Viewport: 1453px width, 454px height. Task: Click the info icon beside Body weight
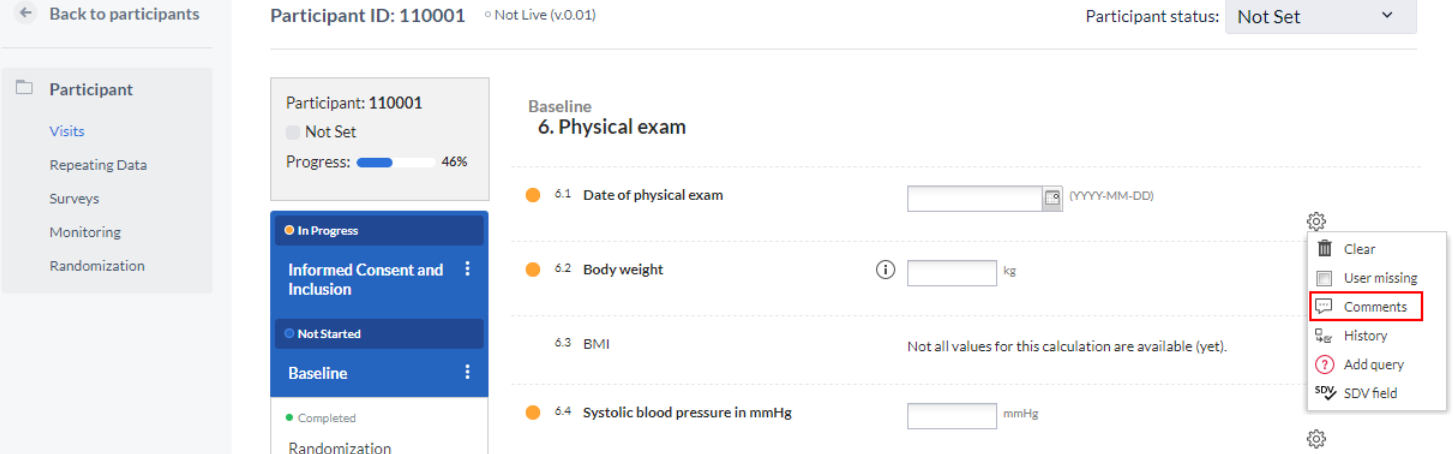885,269
